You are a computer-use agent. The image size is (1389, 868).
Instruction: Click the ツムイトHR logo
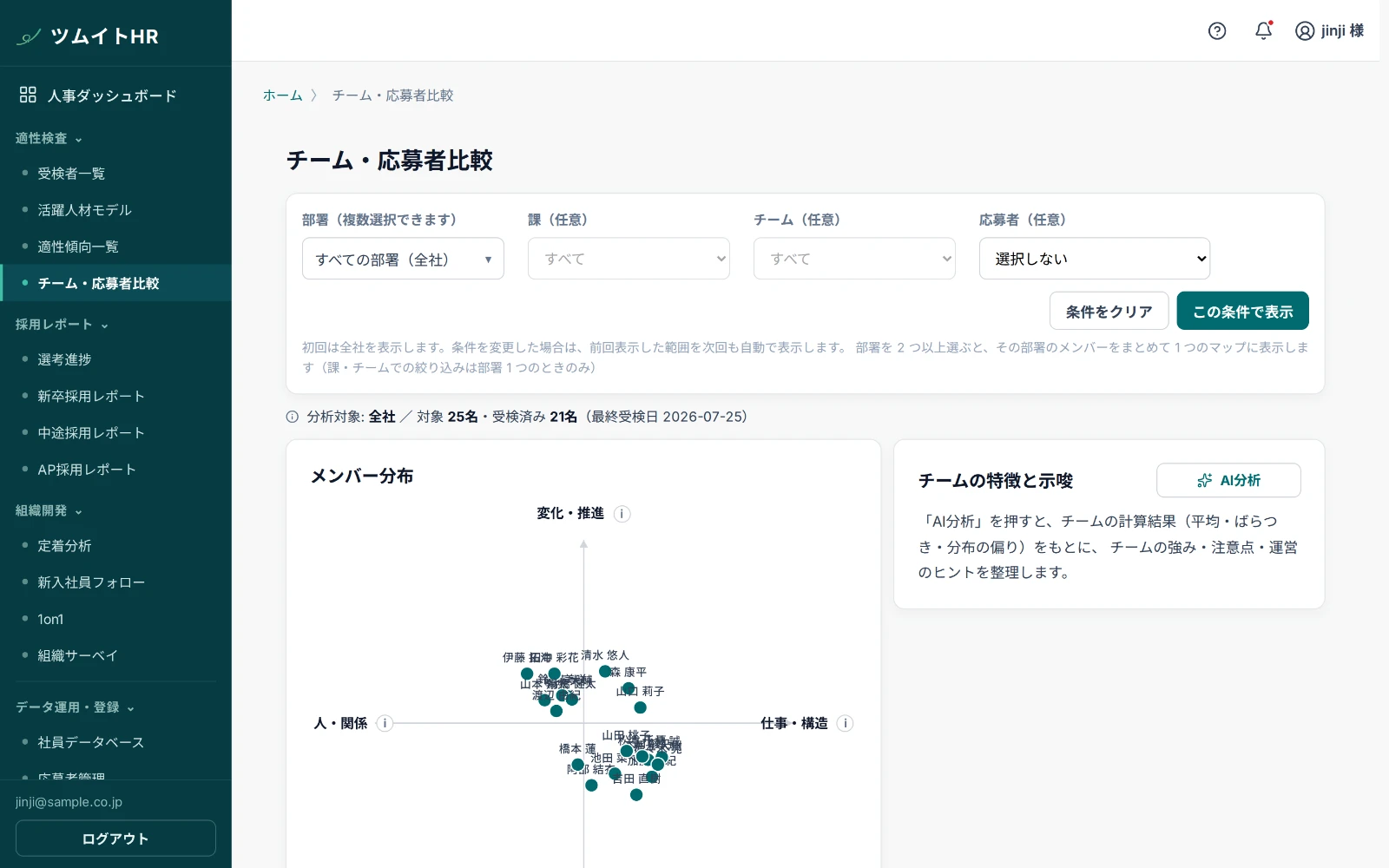[x=88, y=36]
